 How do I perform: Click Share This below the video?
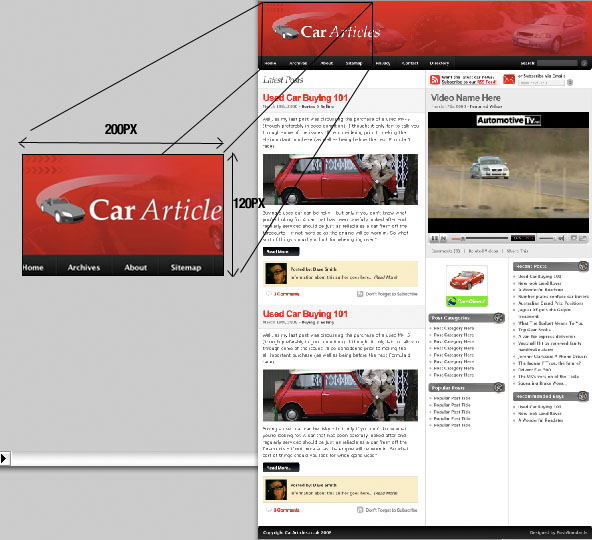pos(518,251)
